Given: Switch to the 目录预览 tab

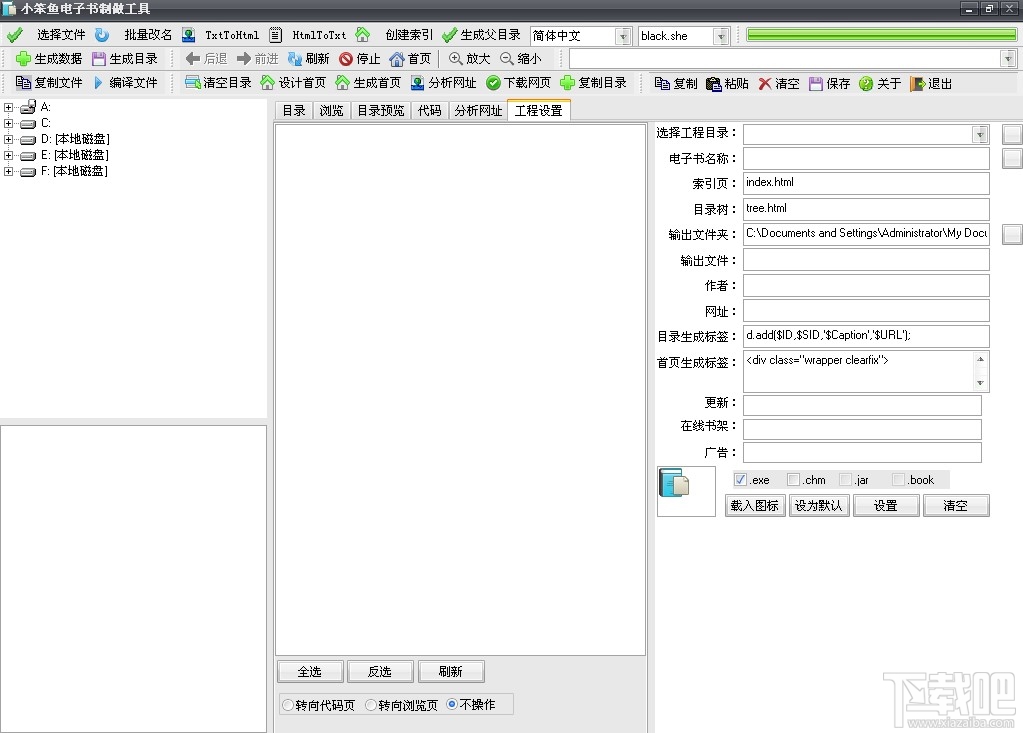Looking at the screenshot, I should click(380, 111).
